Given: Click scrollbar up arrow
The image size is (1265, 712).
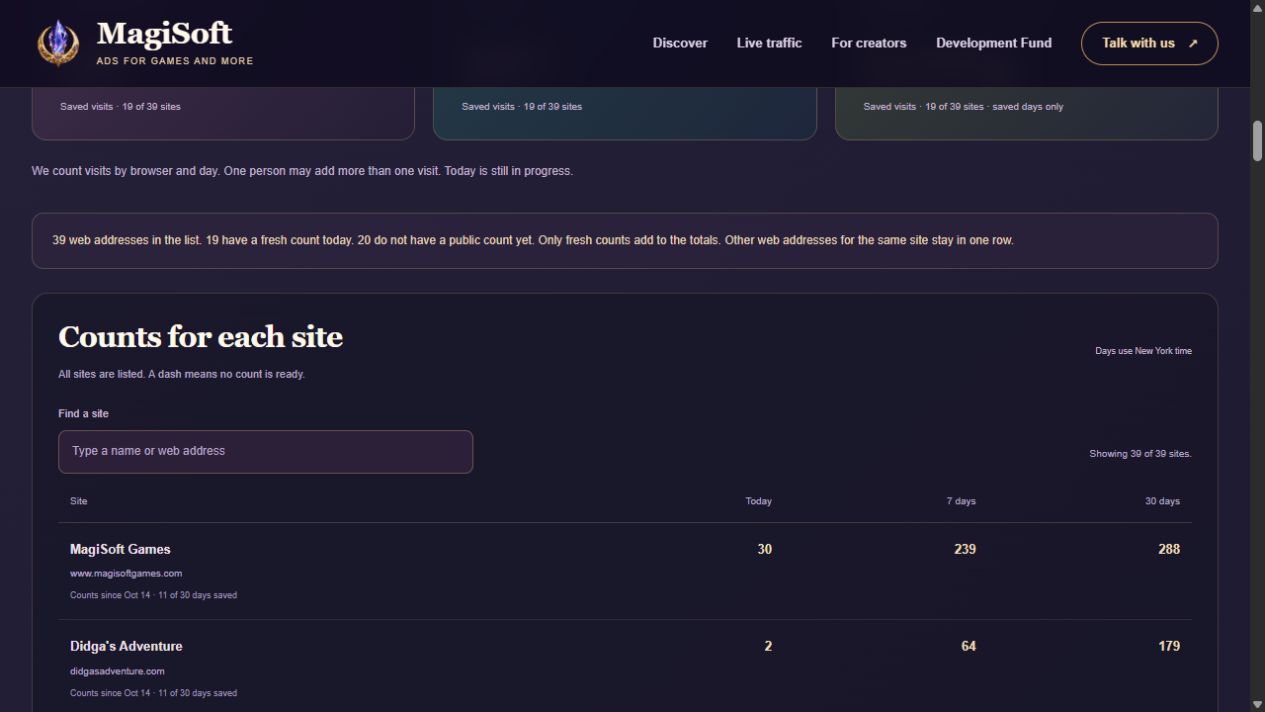Looking at the screenshot, I should 1257,7.
